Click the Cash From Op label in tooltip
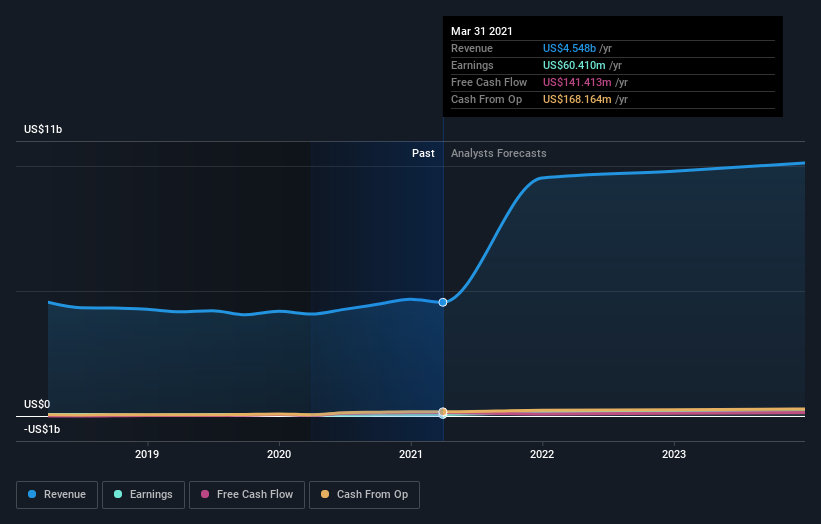The image size is (821, 524). (x=486, y=99)
